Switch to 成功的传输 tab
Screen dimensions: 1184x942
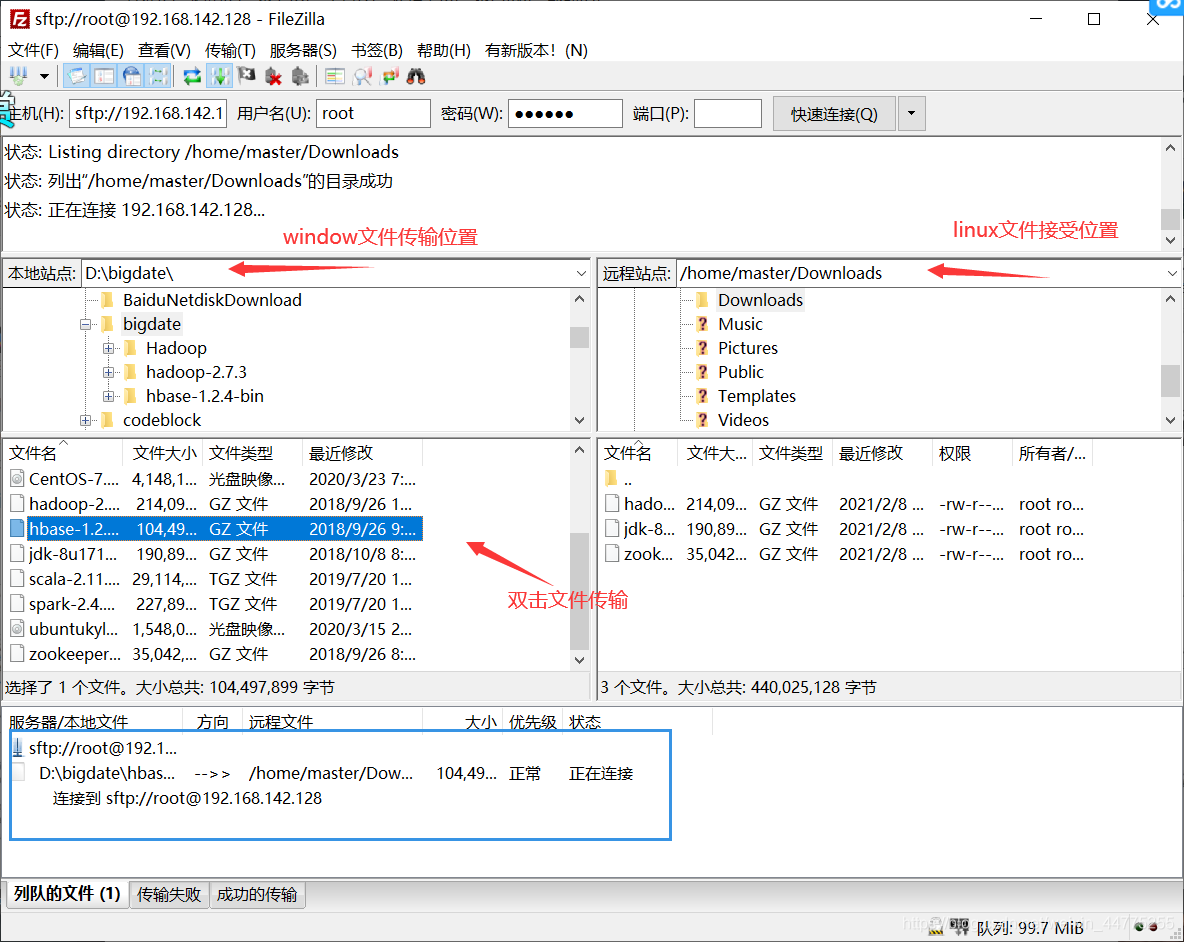(x=257, y=894)
